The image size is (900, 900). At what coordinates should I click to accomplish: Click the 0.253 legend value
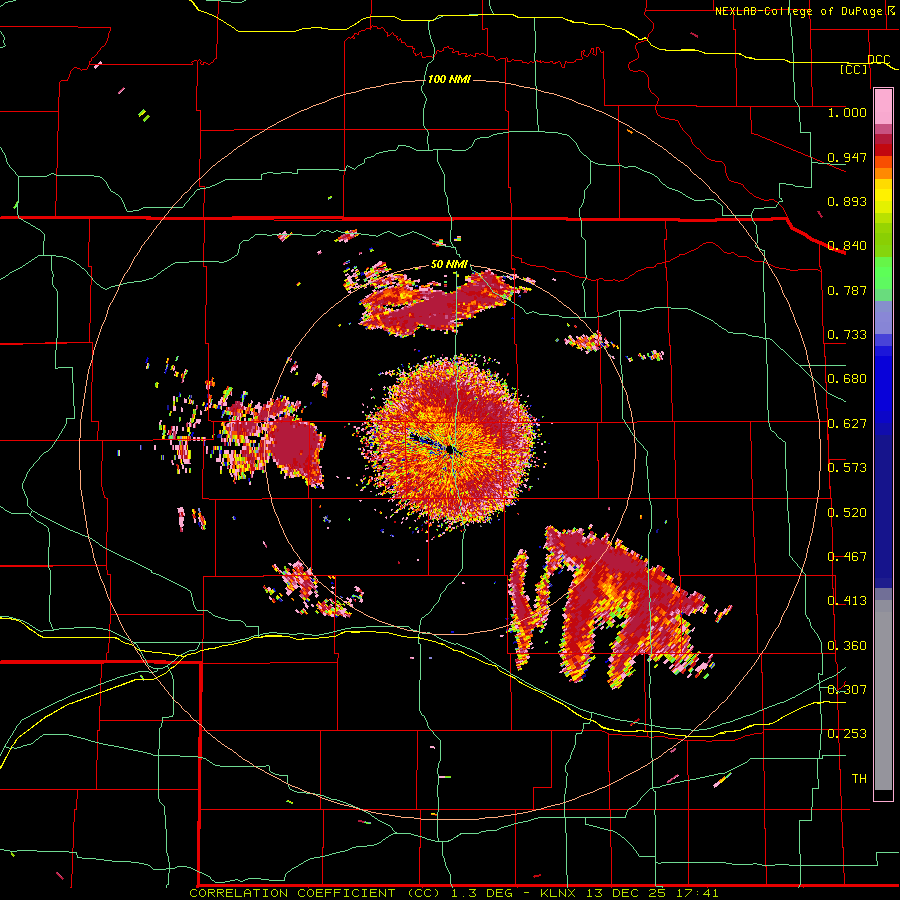point(847,734)
